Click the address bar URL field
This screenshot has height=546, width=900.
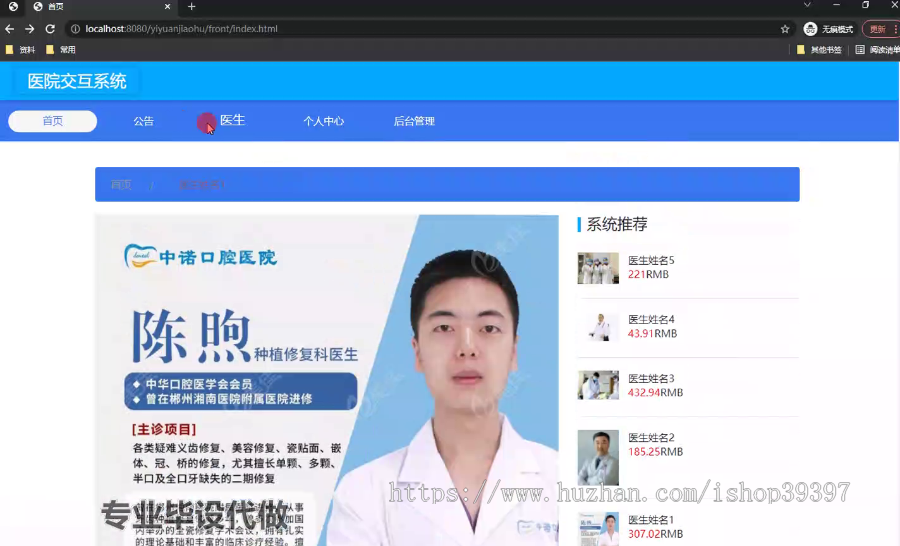pos(425,29)
